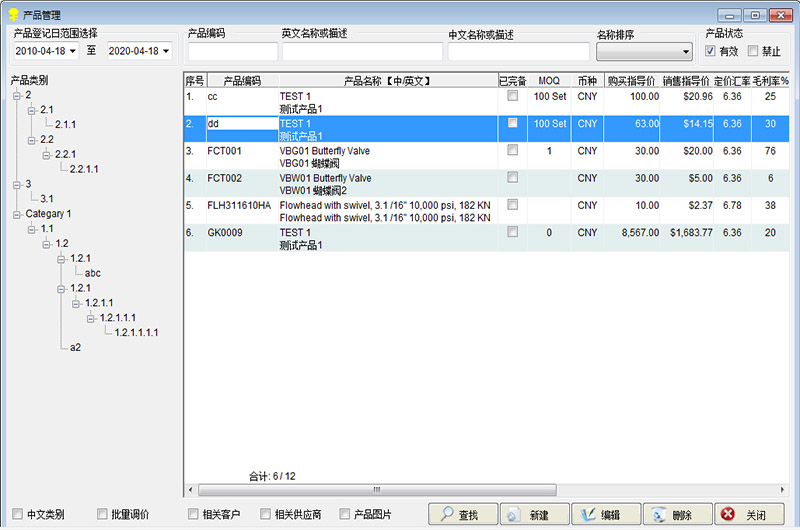Click the red X 关闭 close icon

(727, 515)
